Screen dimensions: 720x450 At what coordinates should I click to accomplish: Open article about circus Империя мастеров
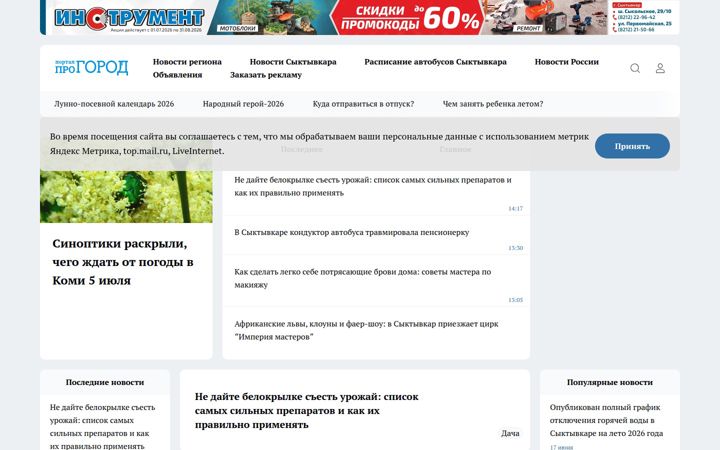pos(366,330)
